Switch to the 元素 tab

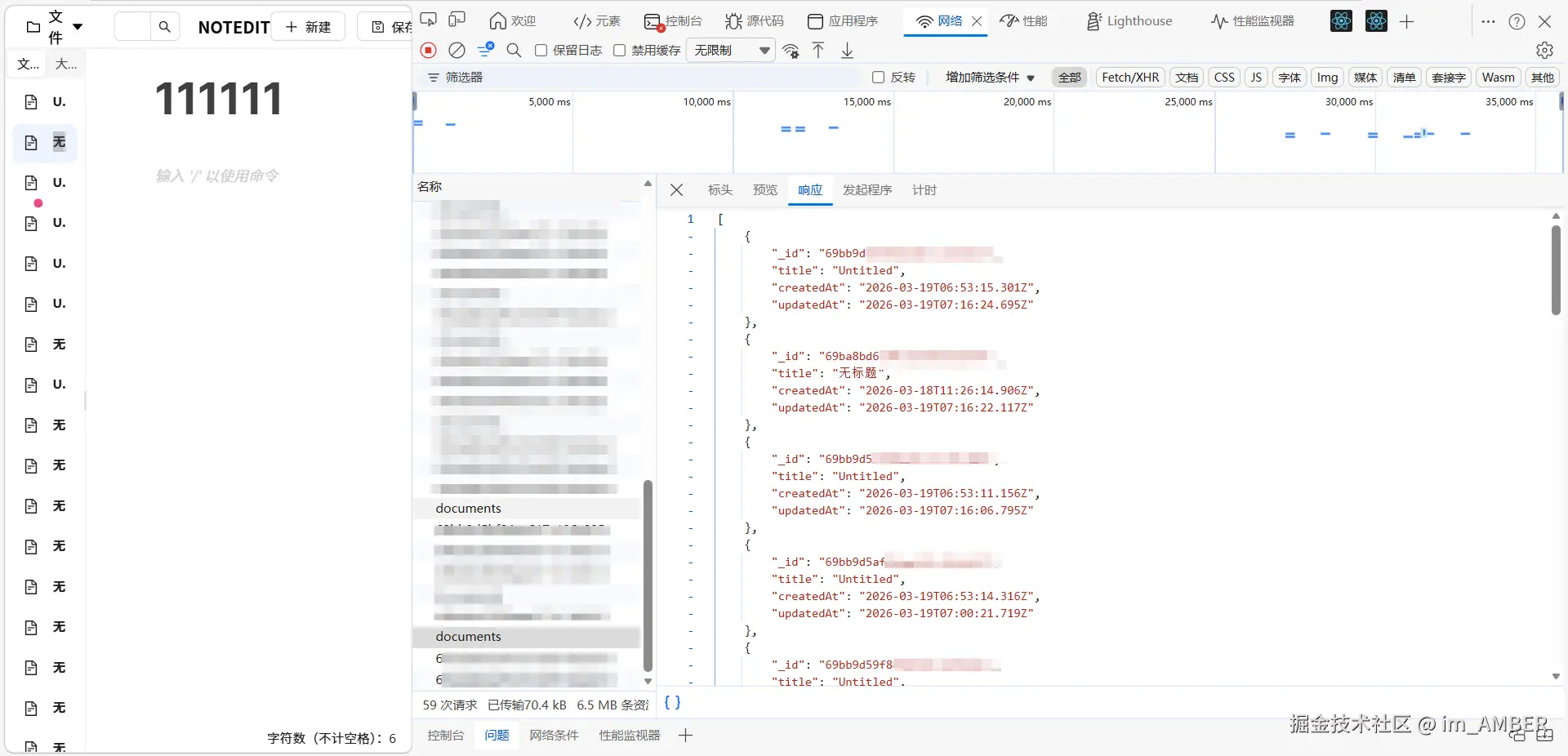pos(597,21)
